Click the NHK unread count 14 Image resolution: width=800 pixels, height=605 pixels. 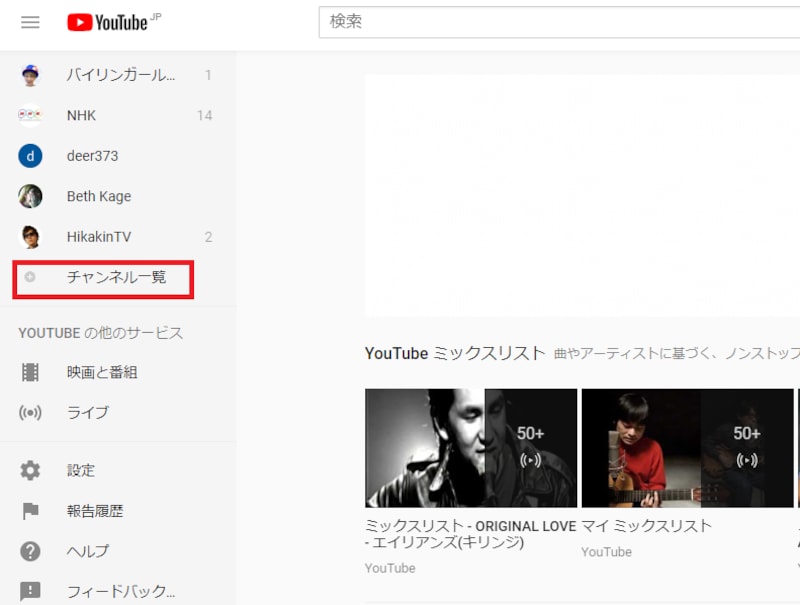(x=205, y=115)
